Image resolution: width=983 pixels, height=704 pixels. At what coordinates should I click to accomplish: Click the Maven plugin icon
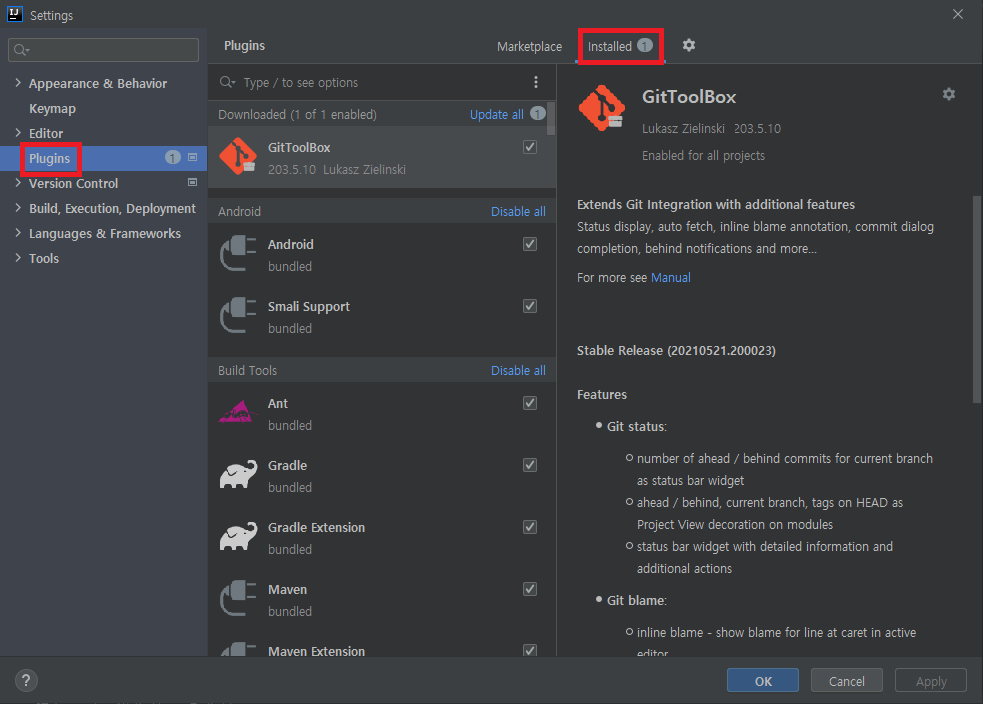point(238,599)
